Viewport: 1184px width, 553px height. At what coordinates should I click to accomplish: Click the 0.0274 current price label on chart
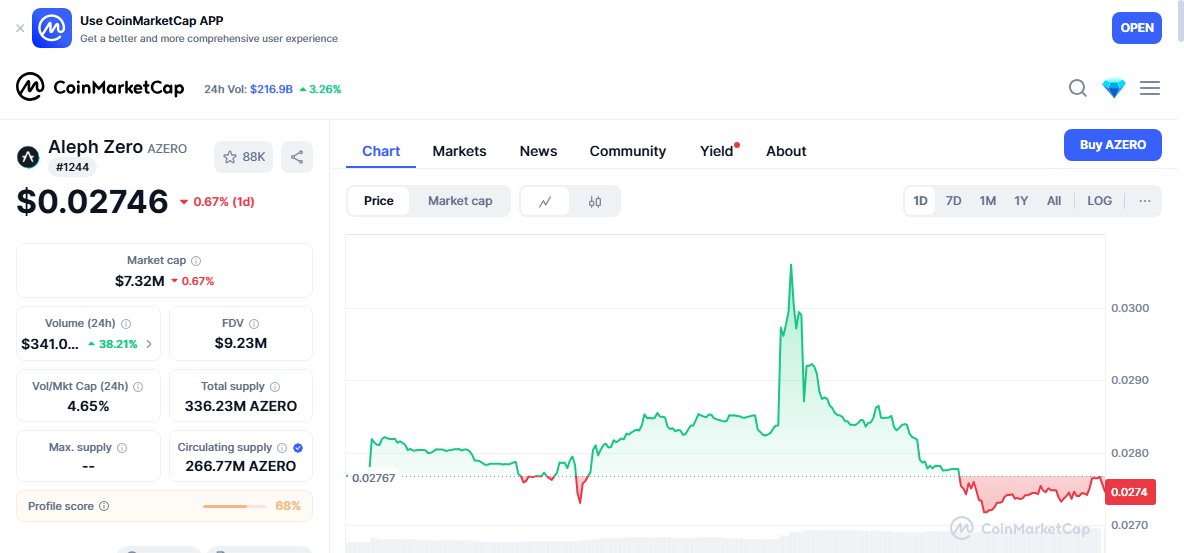(1129, 492)
